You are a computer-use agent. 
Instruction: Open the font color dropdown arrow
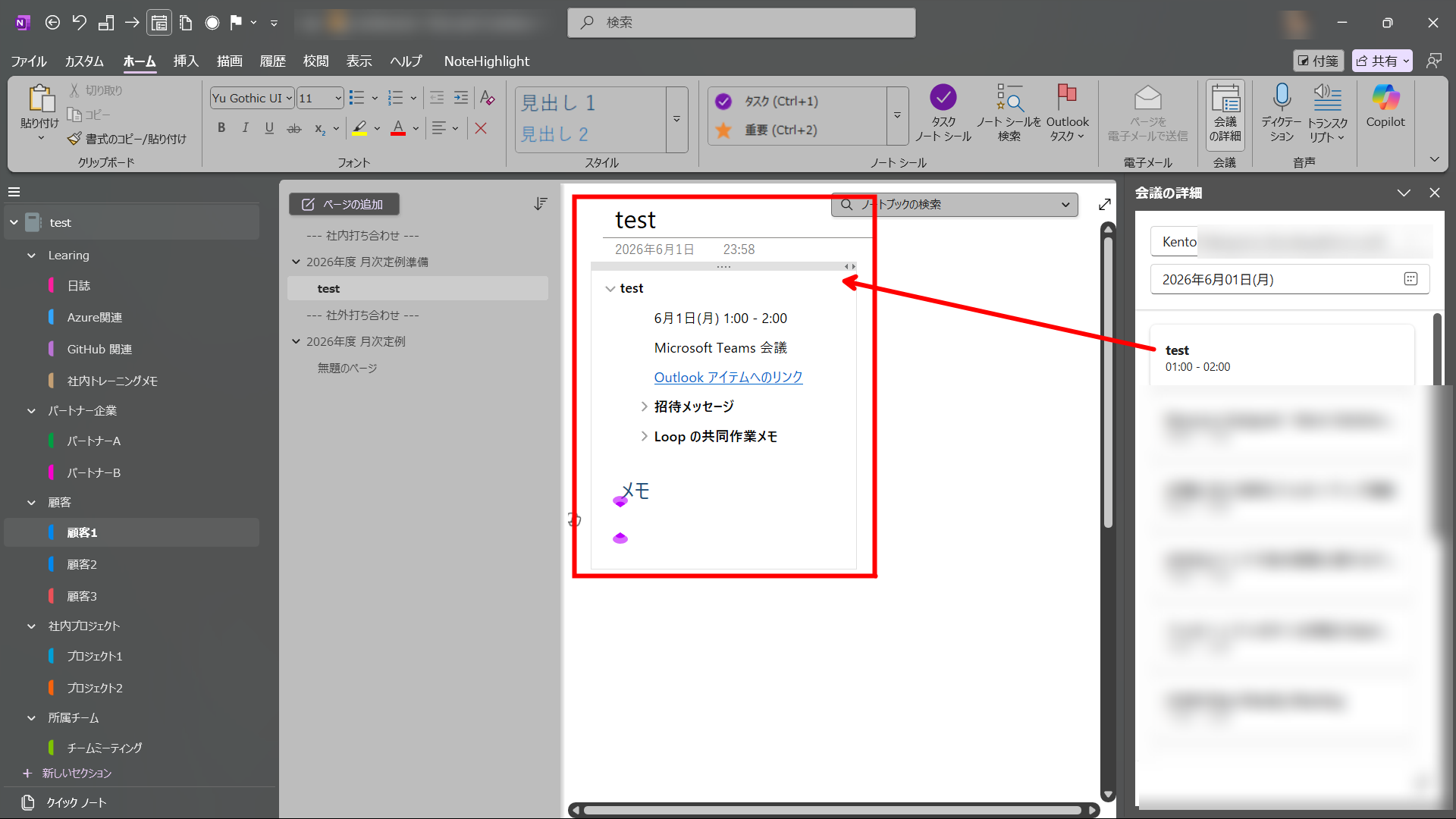click(x=416, y=128)
